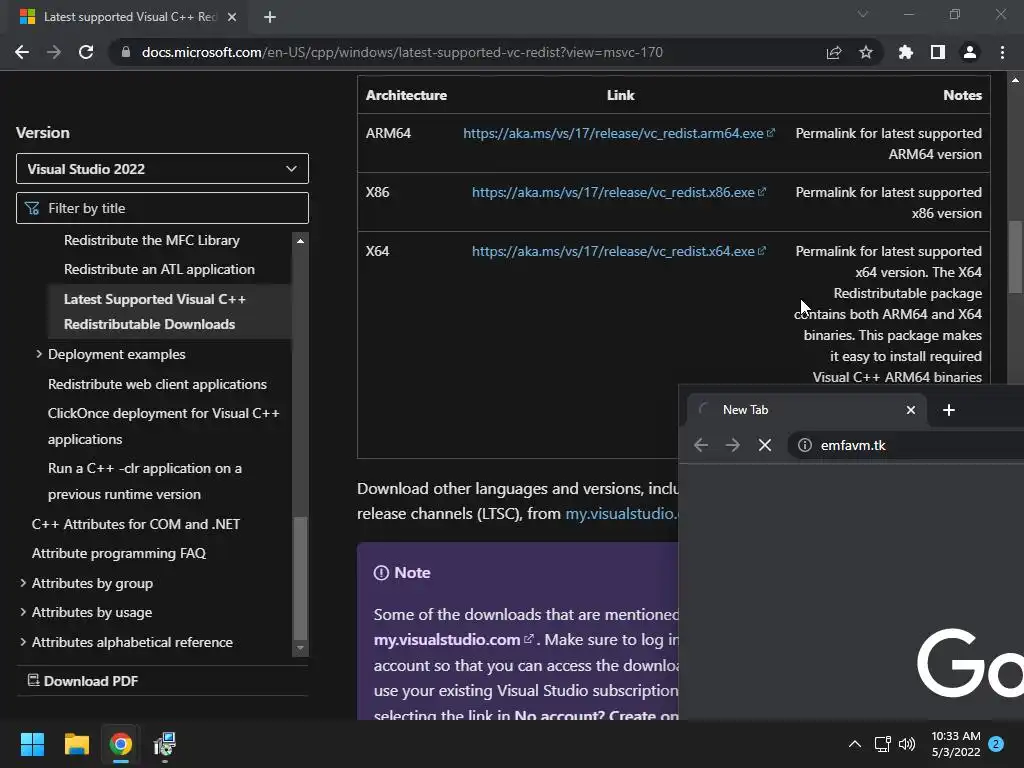Click the Download PDF button
This screenshot has width=1024, height=768.
83,680
